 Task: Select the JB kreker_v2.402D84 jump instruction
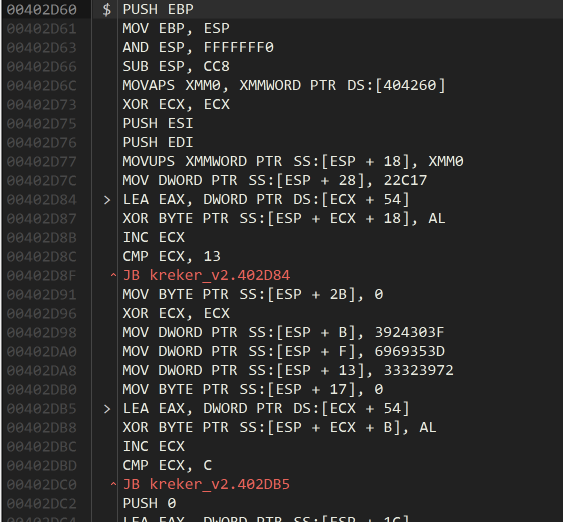206,276
